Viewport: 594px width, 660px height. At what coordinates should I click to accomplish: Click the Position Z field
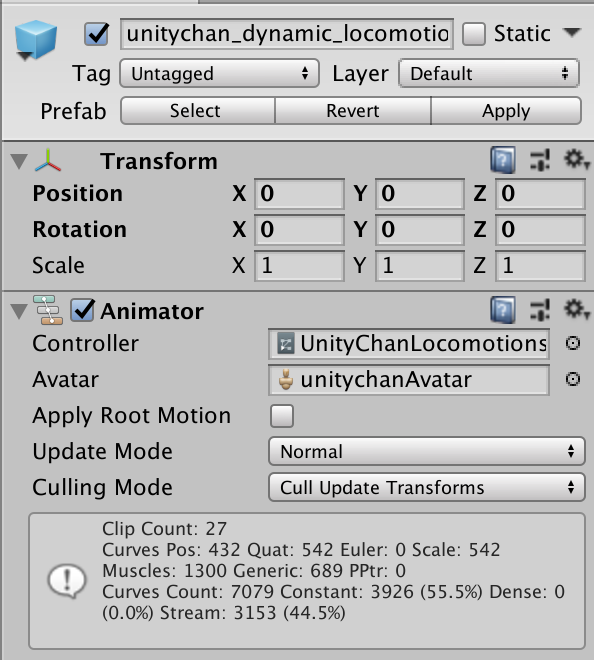pyautogui.click(x=541, y=194)
